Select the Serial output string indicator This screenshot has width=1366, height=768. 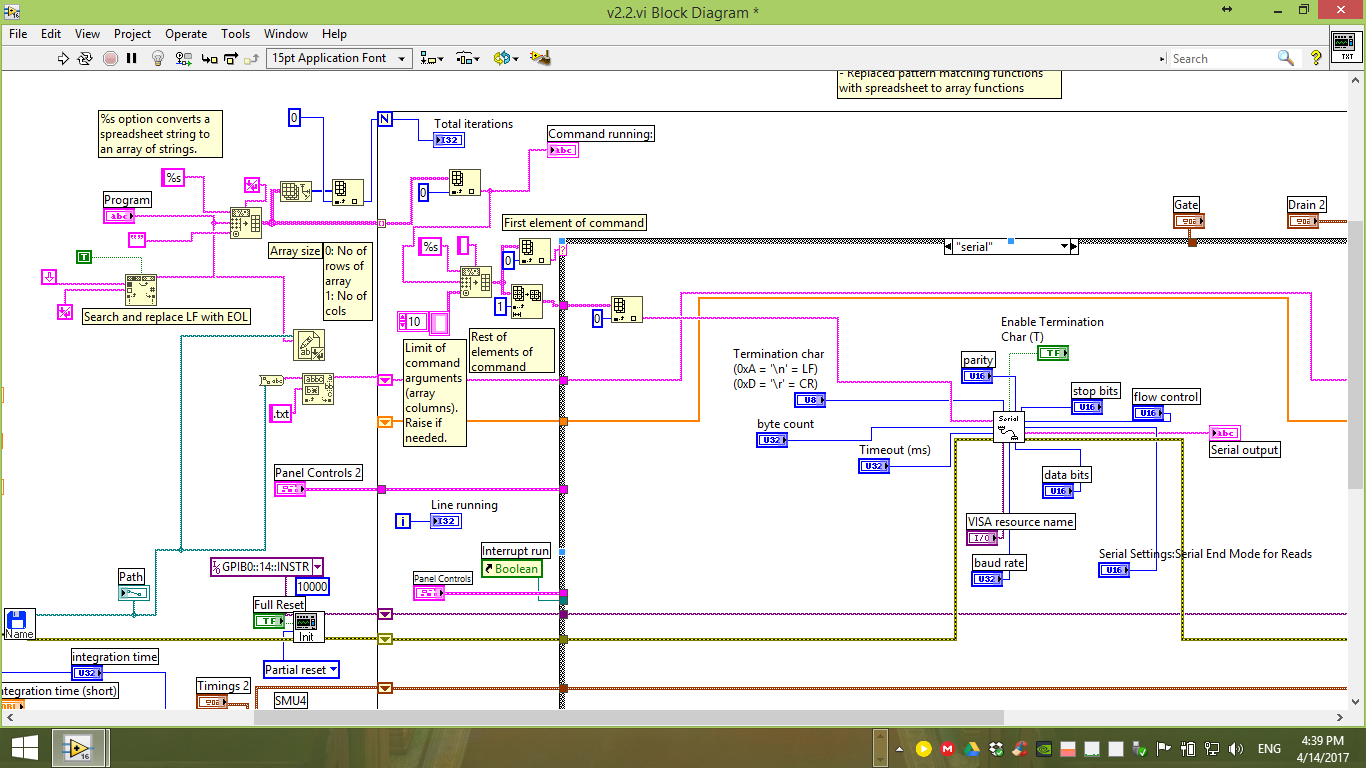pos(1225,432)
